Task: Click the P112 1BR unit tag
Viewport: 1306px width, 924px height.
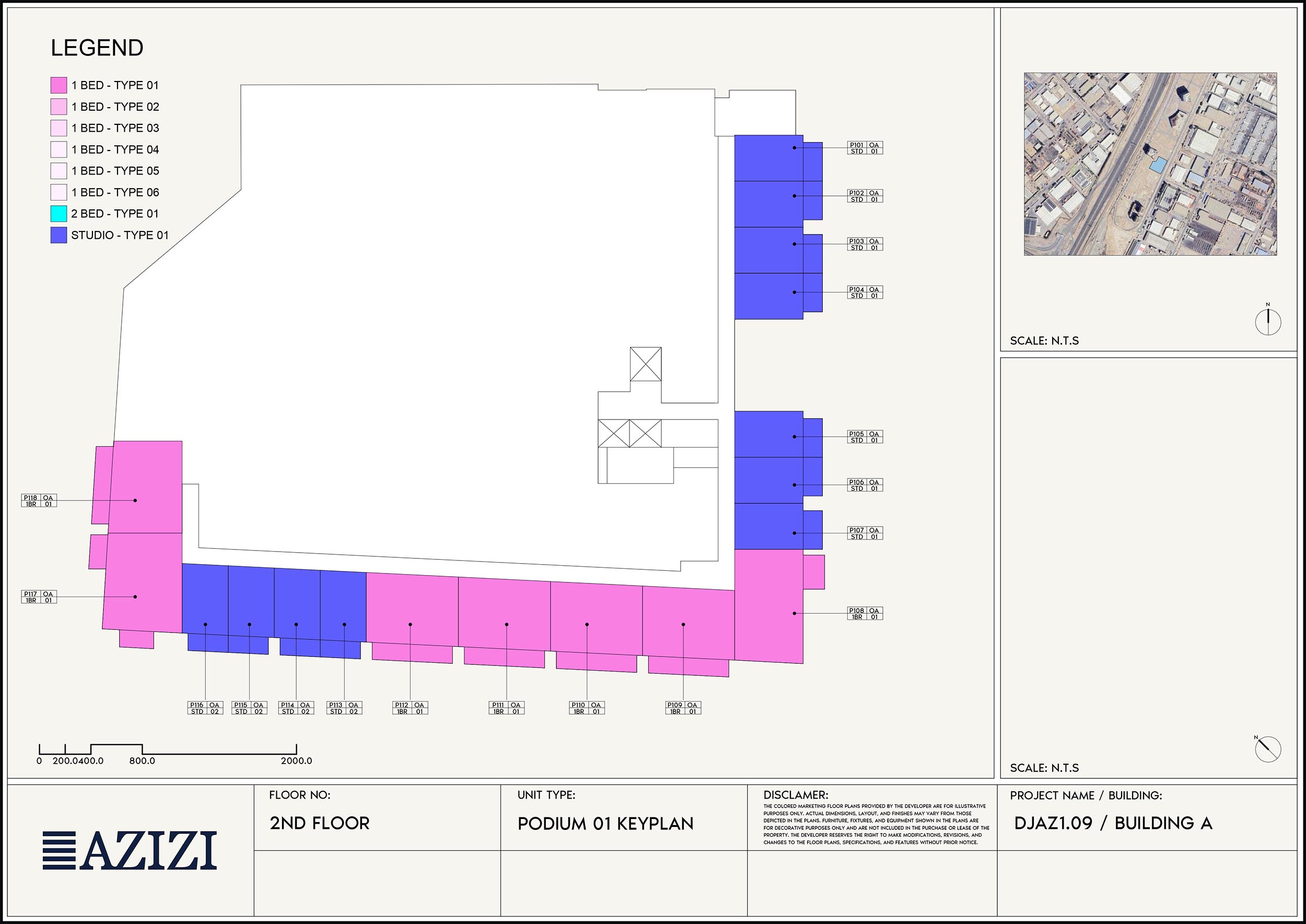Action: coord(410,708)
